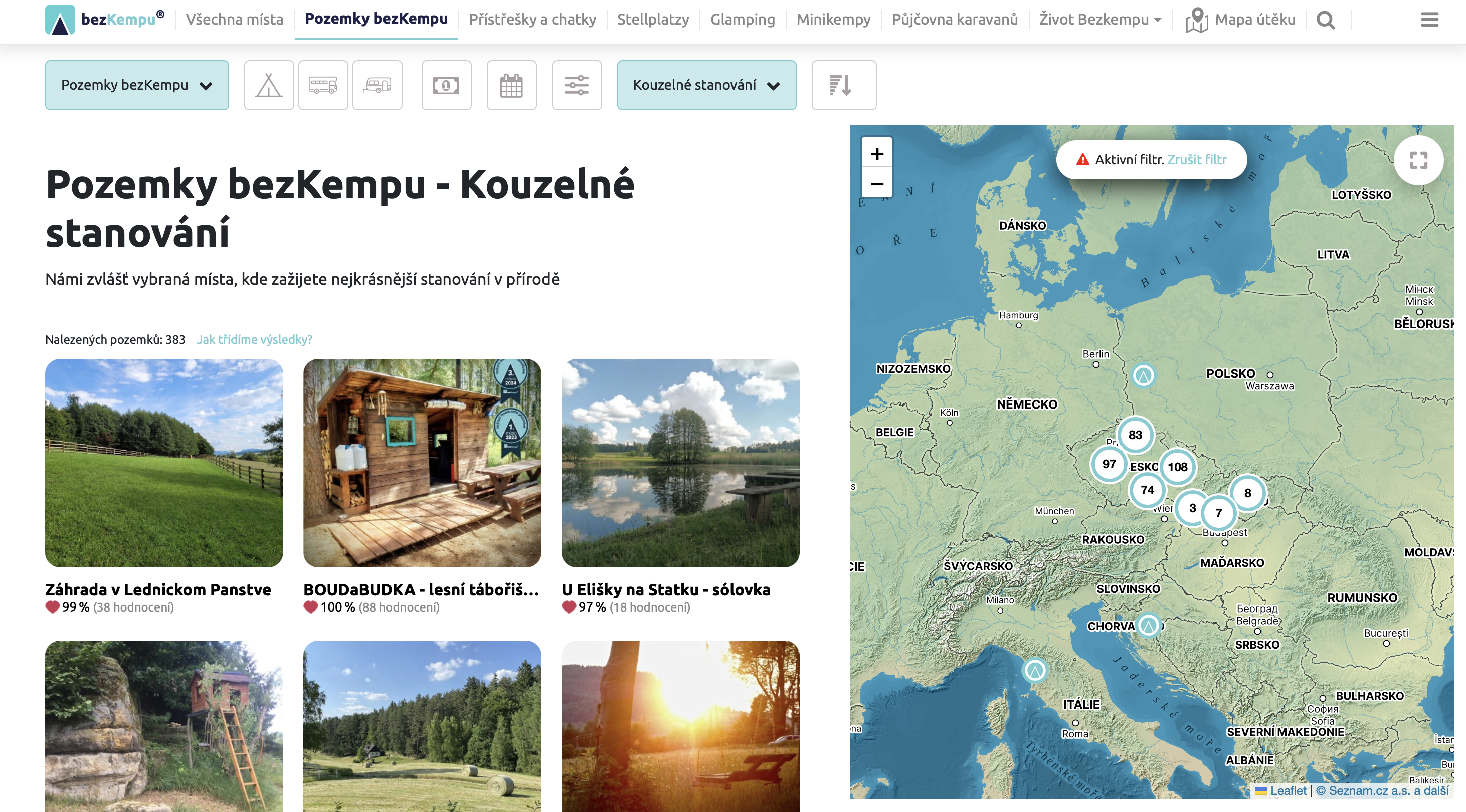The height and width of the screenshot is (812, 1466).
Task: Click '100 % (88 hodnocení)' rating
Action: [x=372, y=607]
